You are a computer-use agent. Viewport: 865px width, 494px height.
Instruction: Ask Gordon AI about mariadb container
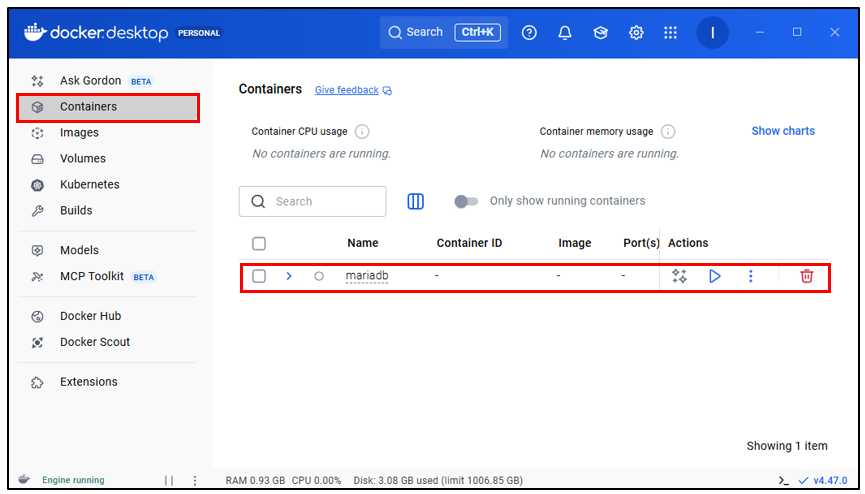coord(679,276)
